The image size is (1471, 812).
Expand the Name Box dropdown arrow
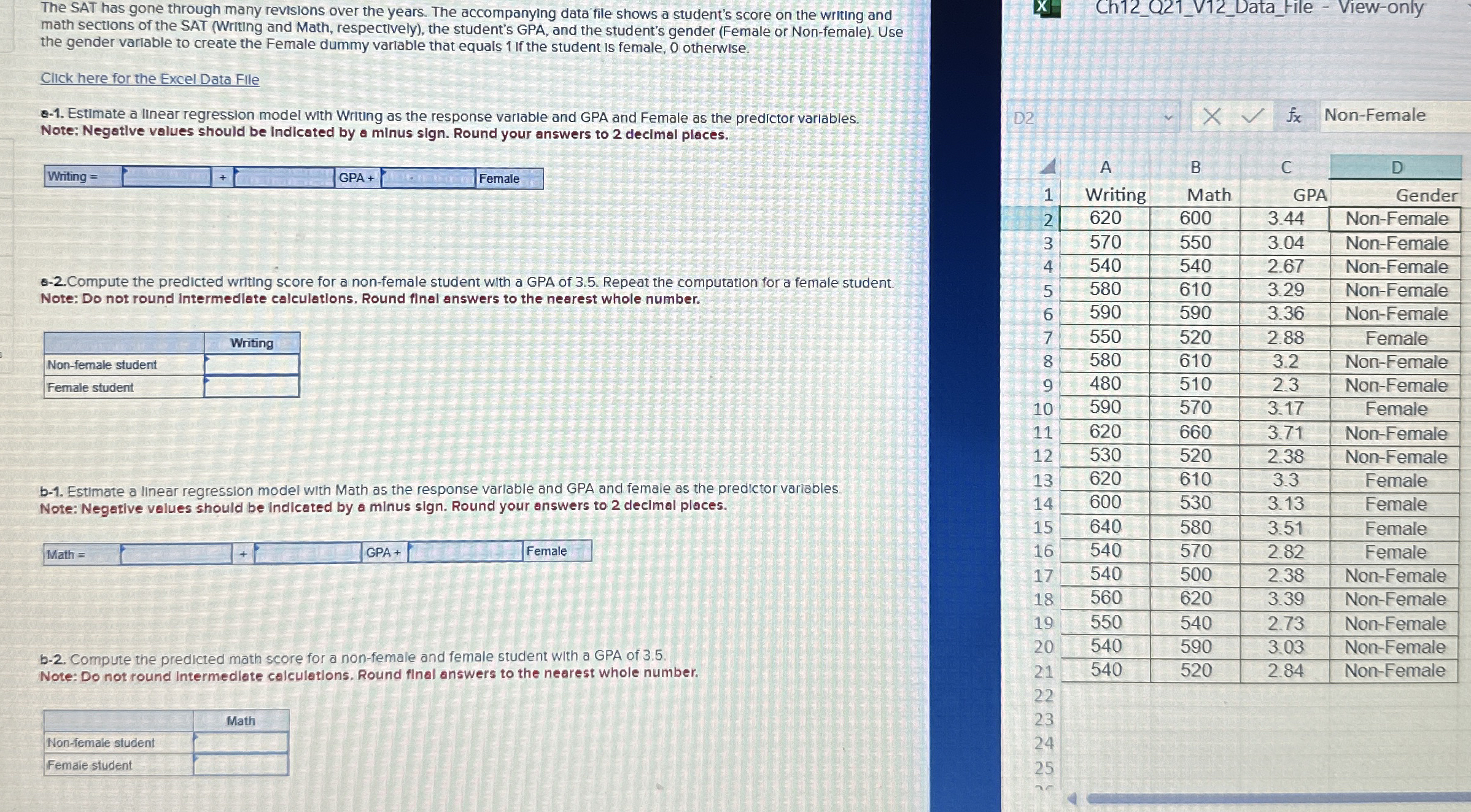(x=1168, y=117)
